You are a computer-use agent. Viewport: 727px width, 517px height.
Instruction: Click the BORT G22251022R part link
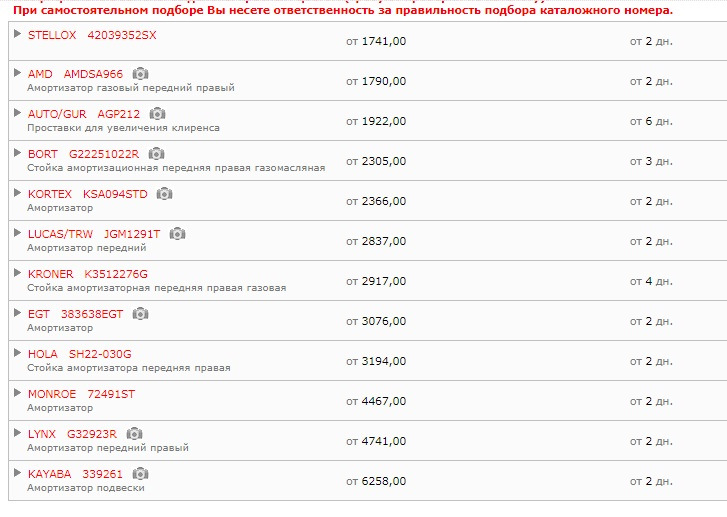click(83, 154)
